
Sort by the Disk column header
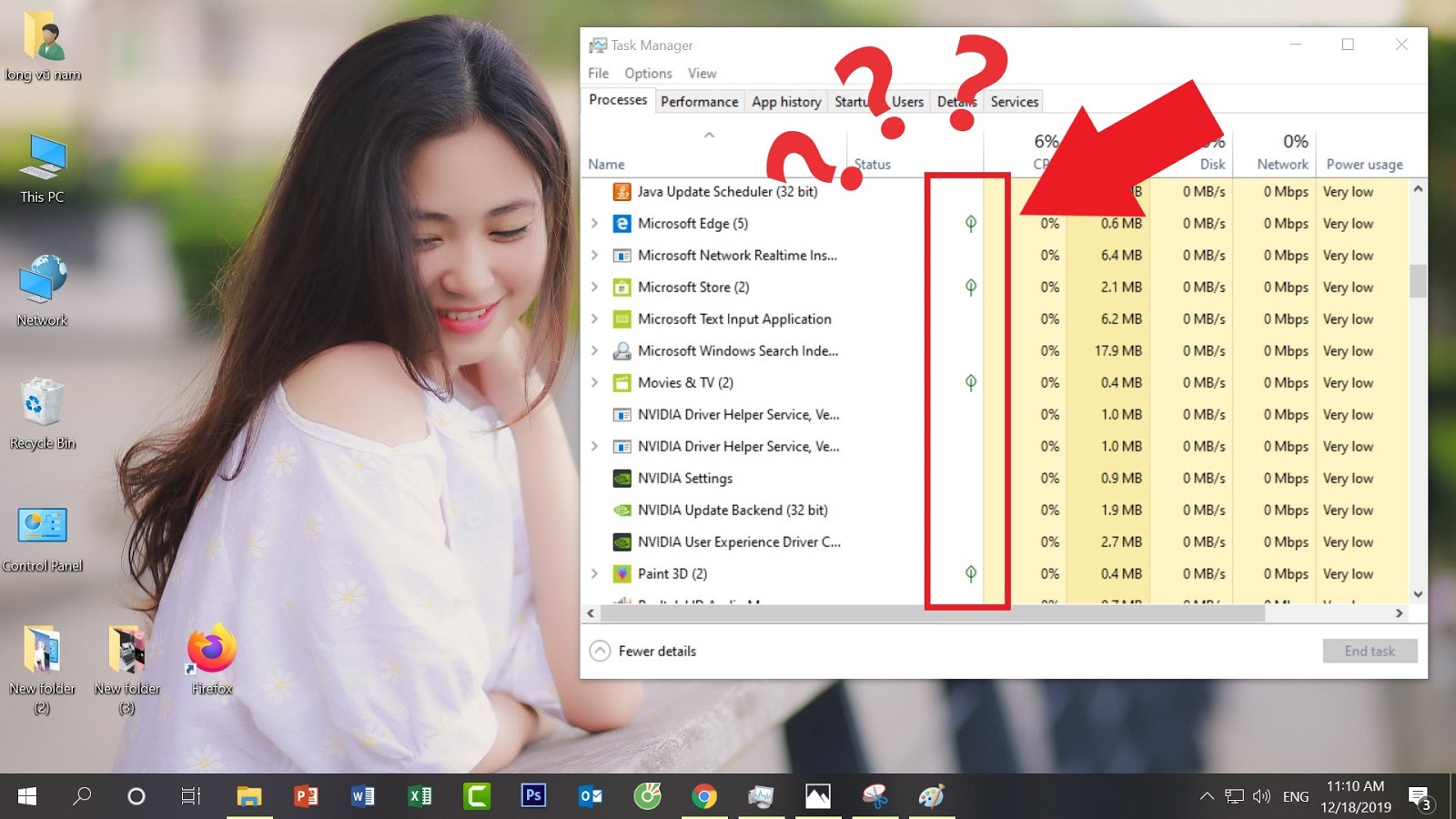1212,165
